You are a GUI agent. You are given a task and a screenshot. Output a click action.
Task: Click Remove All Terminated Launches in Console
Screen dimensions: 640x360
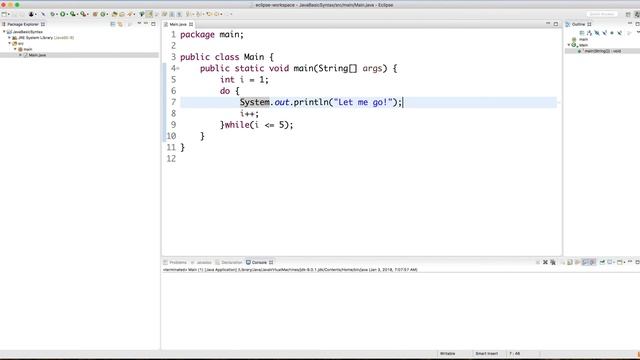pos(553,262)
